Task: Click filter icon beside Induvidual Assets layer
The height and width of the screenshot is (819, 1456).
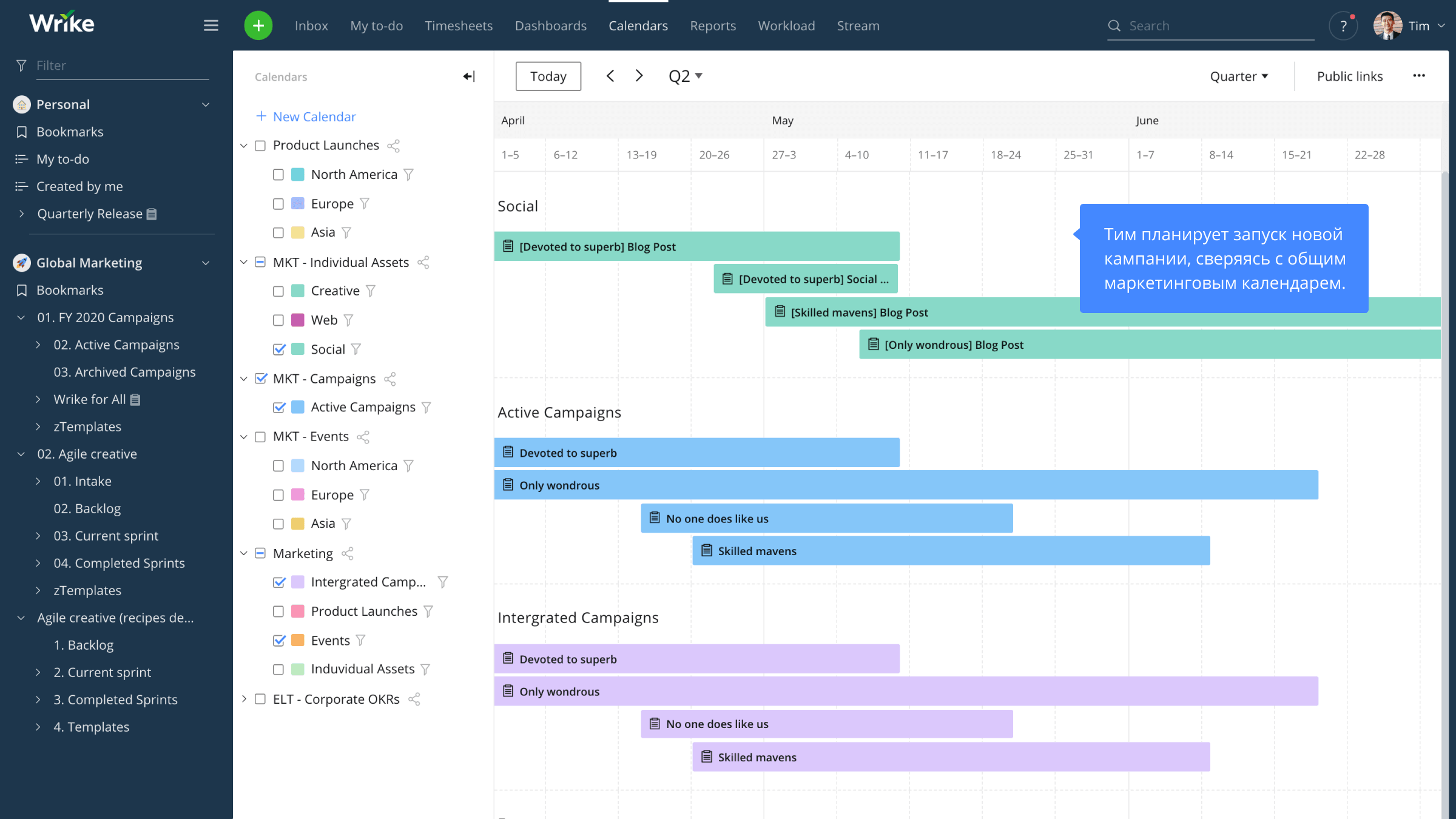Action: 425,669
